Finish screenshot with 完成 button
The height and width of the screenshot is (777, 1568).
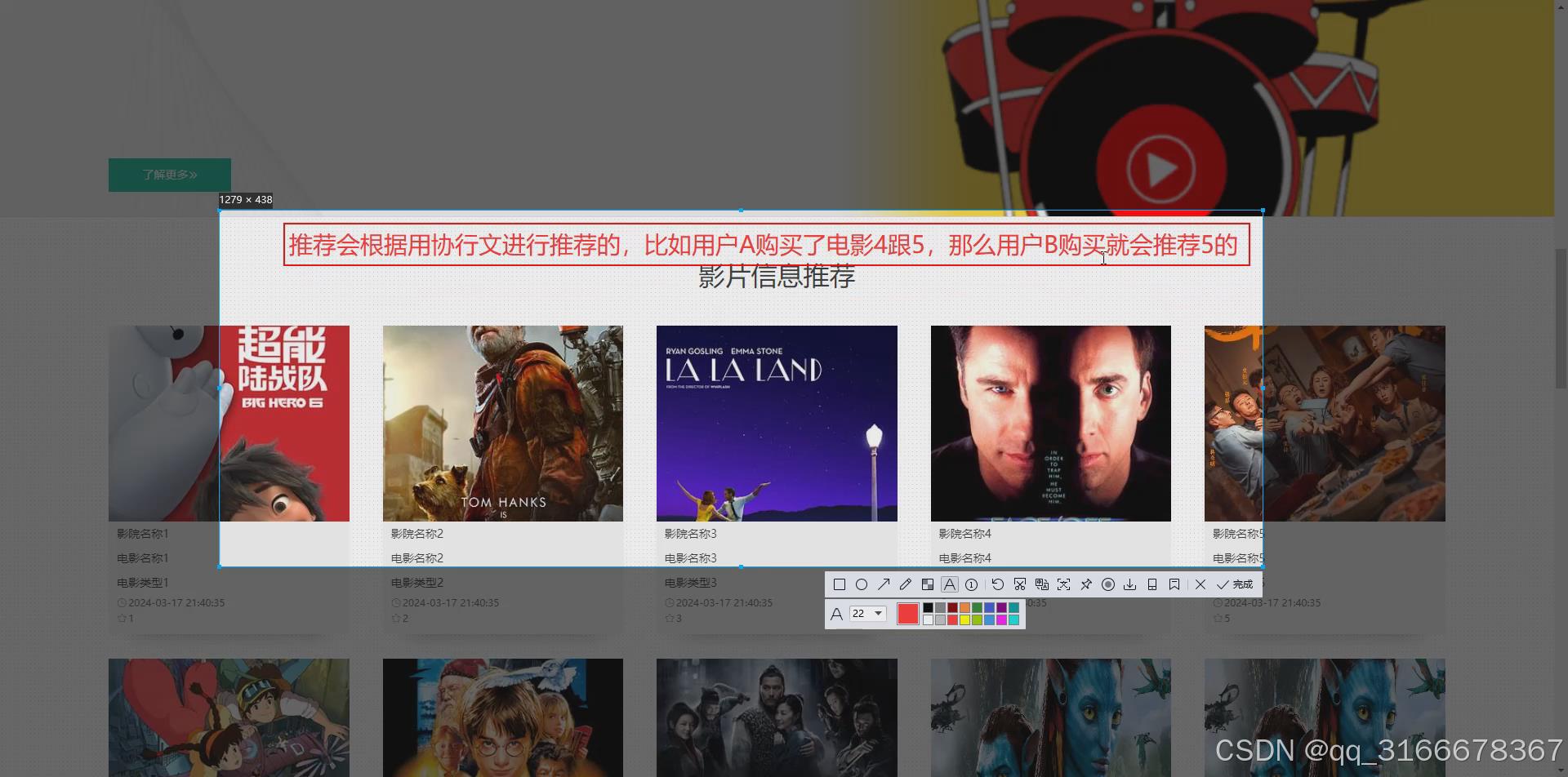(x=1234, y=584)
